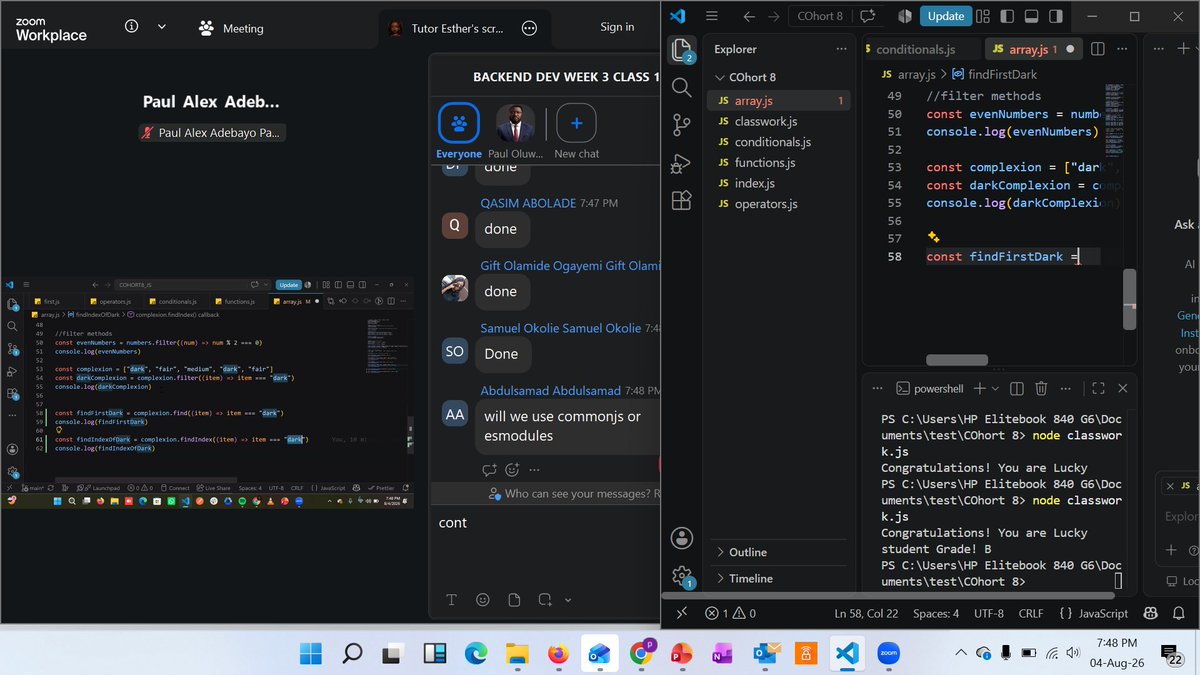This screenshot has height=675, width=1200.
Task: Open the Manage gear in VS Code
Action: coord(681,576)
